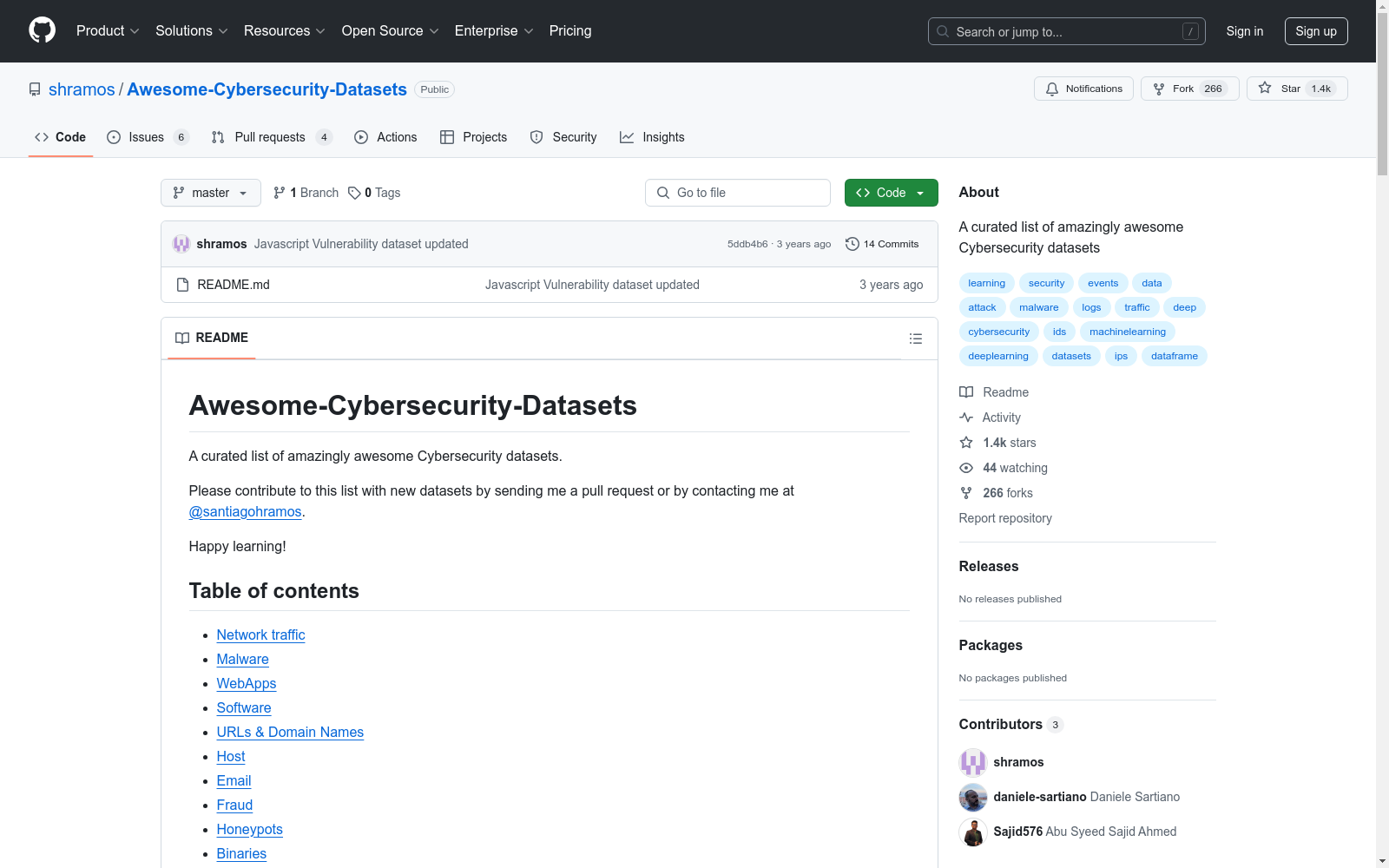
Task: Open the master branch selector
Action: click(211, 193)
